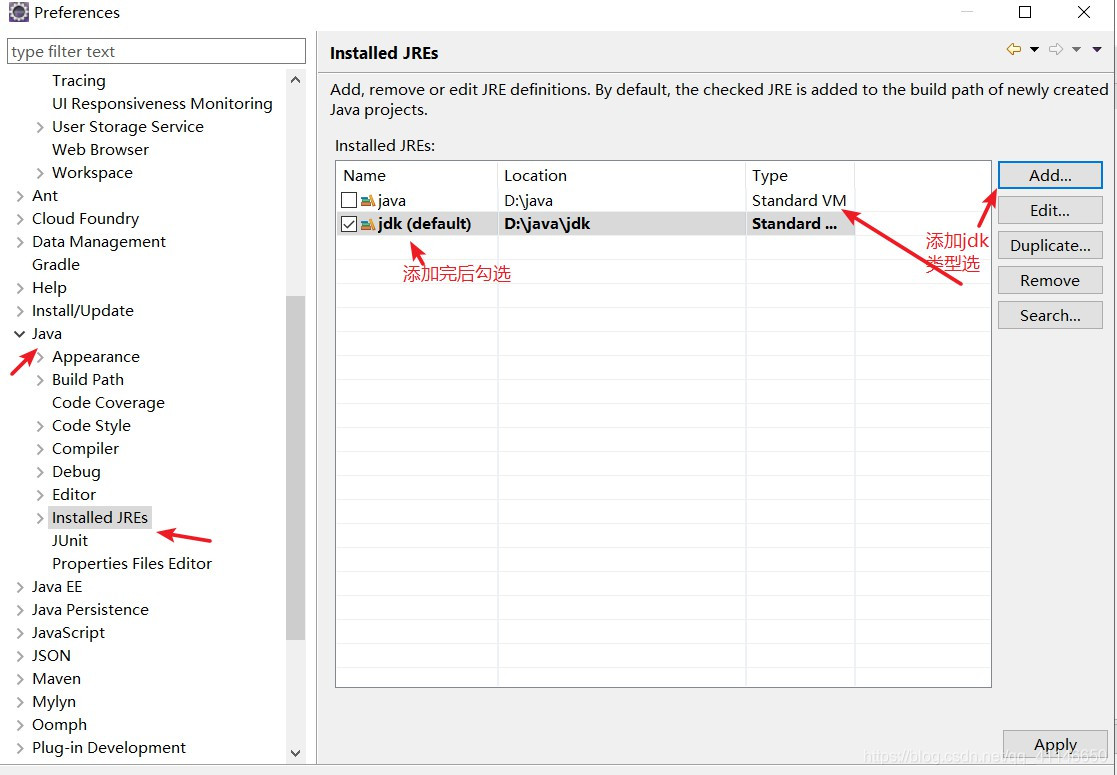Click the jdk (default) JRE library icon
Screen dimensions: 1117x775
pyautogui.click(x=368, y=224)
